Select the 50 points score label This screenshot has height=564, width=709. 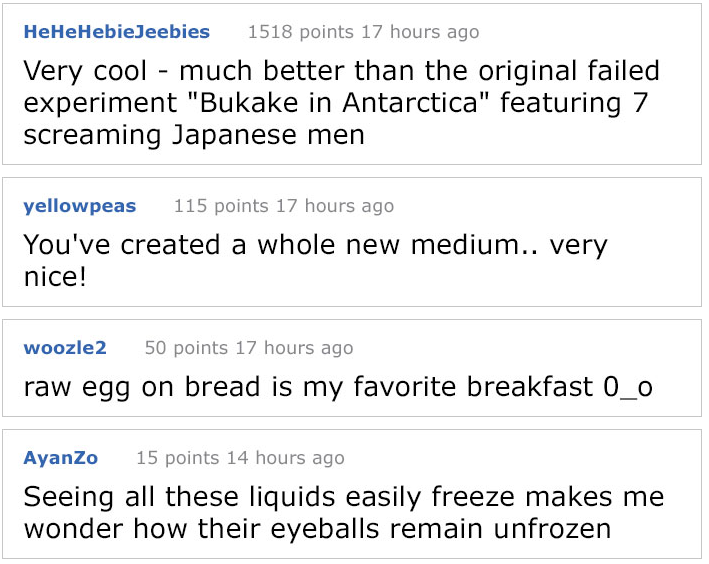[186, 348]
